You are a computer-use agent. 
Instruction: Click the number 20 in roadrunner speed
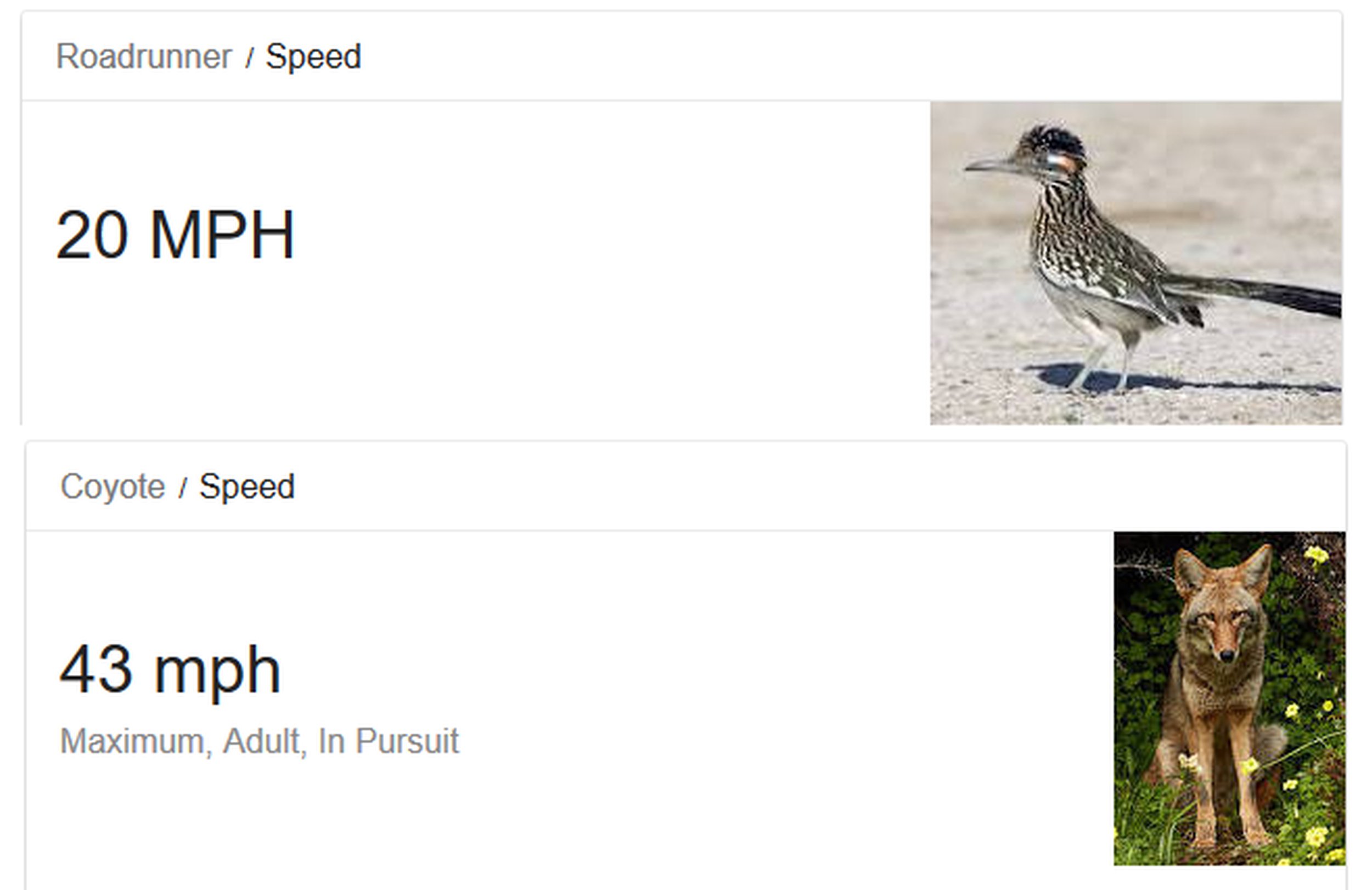coord(92,235)
